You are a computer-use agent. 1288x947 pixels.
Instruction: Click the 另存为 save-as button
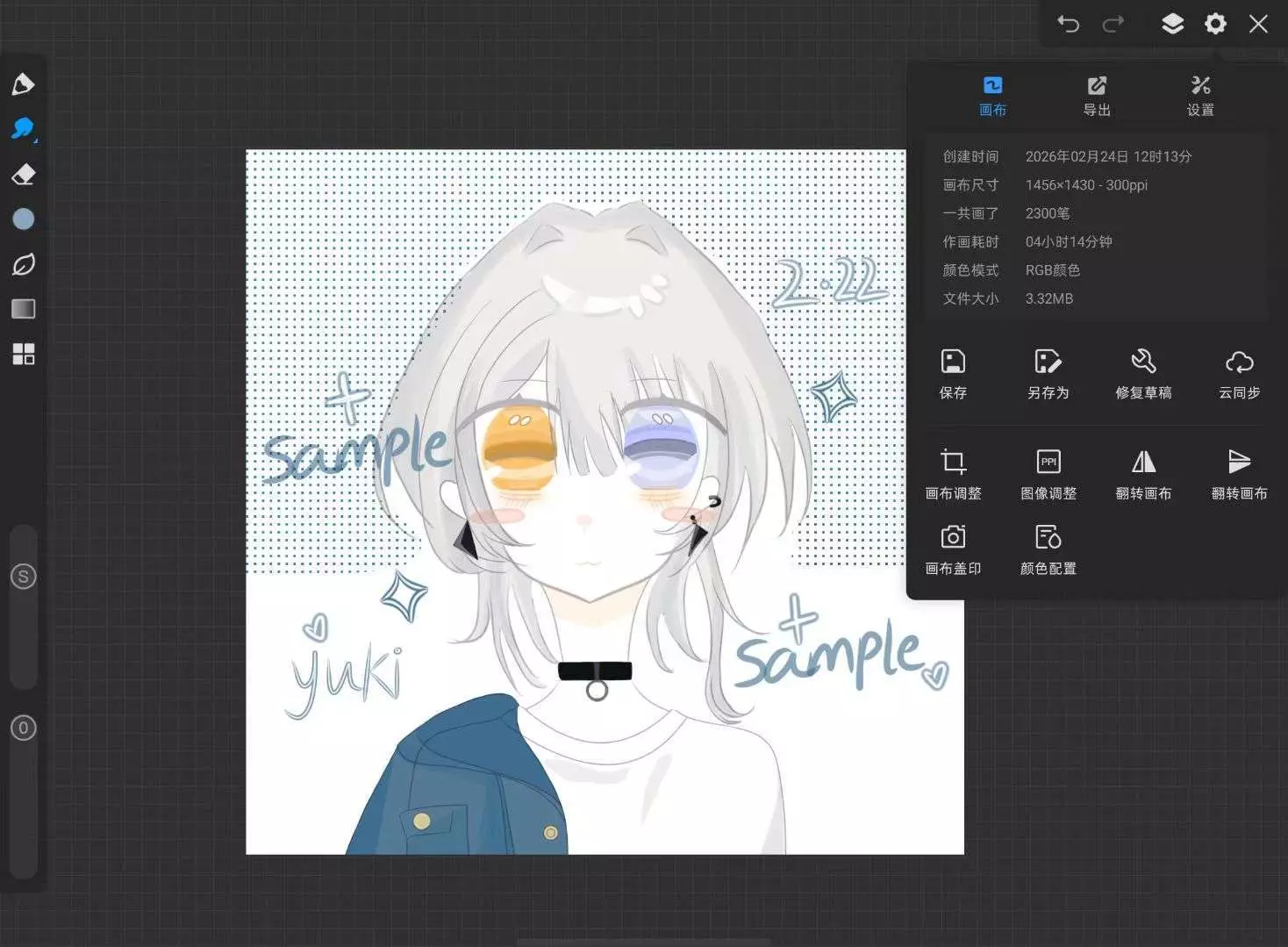point(1048,374)
